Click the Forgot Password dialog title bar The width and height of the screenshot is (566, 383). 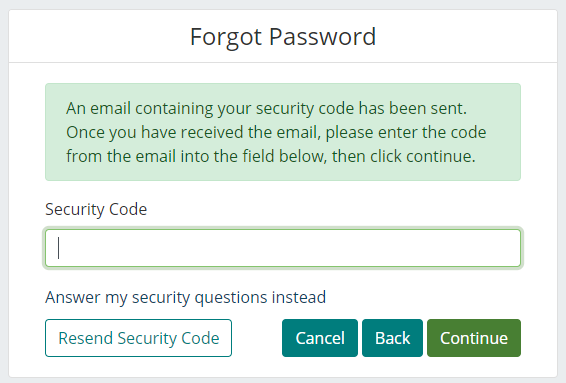(283, 36)
